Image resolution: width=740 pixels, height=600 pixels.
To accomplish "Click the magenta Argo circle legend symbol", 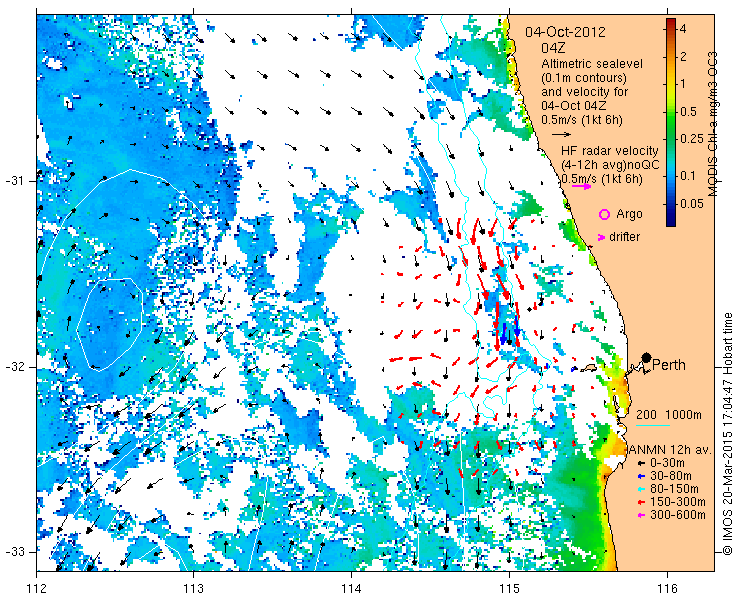I will coord(604,214).
